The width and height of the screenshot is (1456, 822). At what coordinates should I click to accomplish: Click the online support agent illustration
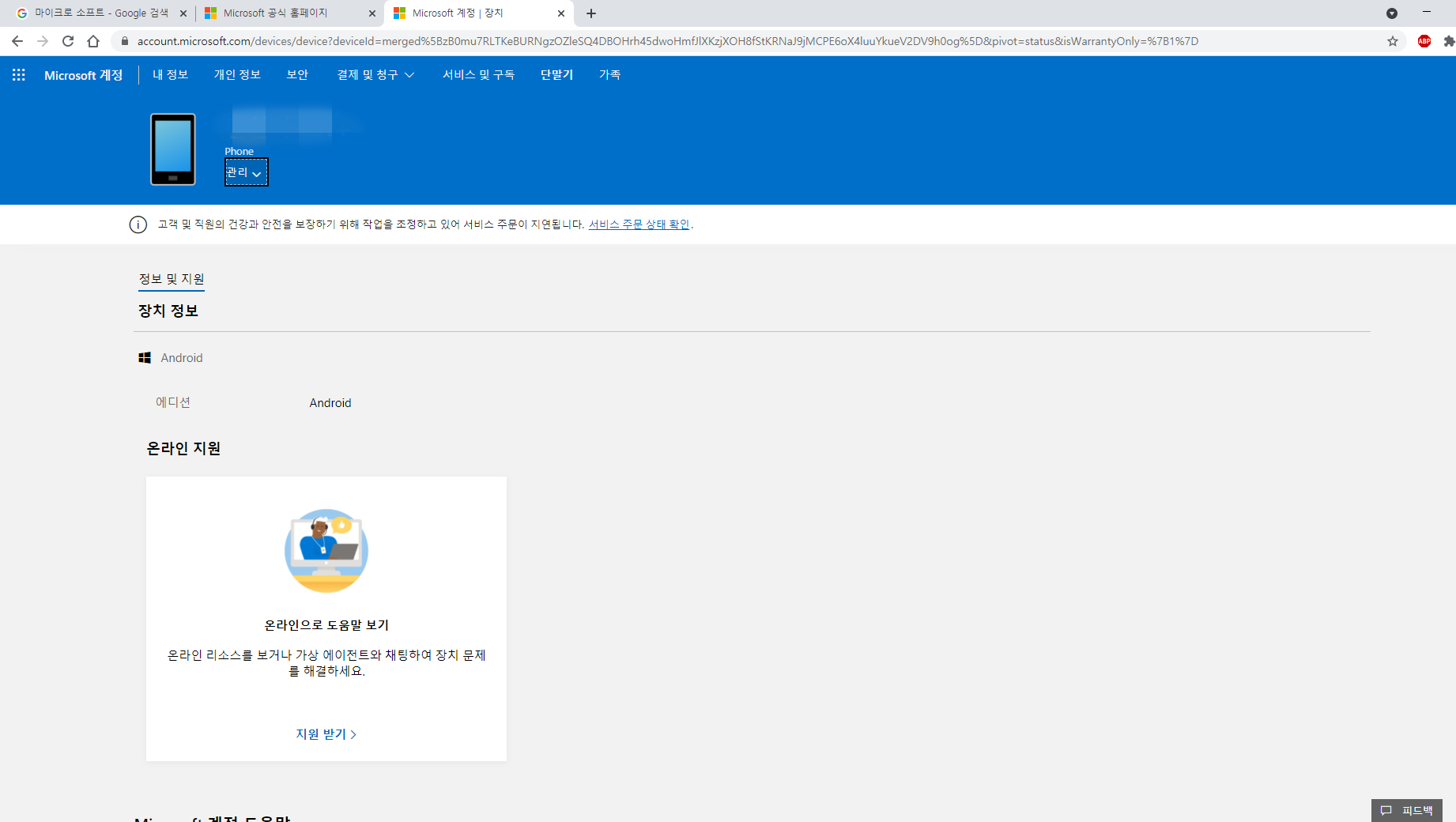(326, 550)
